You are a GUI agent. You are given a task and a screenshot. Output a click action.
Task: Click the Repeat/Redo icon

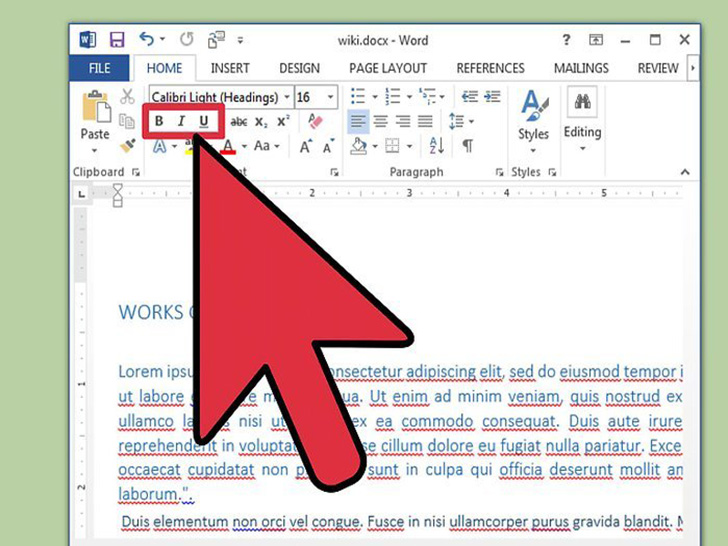pyautogui.click(x=187, y=39)
